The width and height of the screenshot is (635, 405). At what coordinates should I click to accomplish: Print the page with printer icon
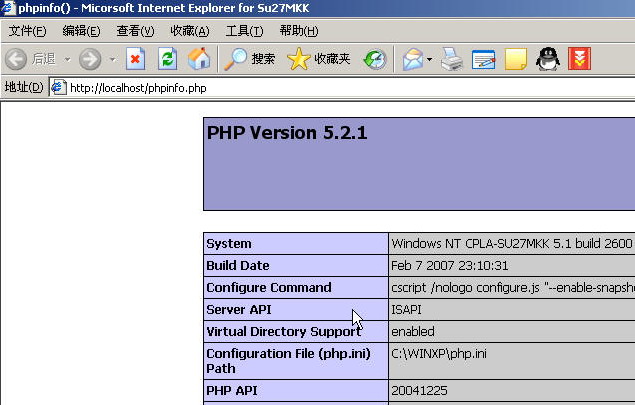[452, 59]
